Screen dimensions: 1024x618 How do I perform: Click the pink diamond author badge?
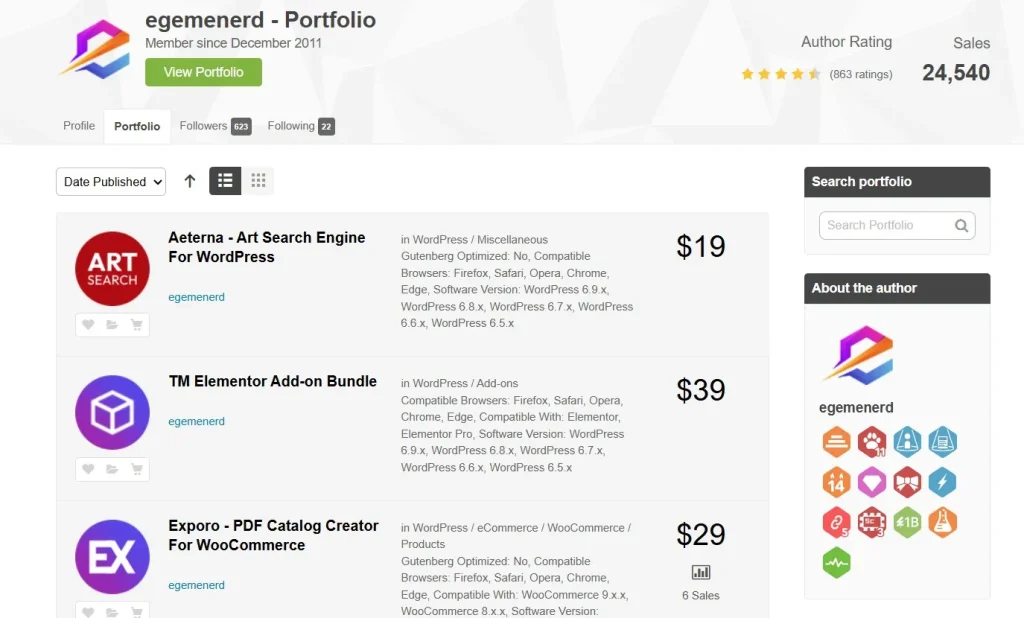pos(872,483)
